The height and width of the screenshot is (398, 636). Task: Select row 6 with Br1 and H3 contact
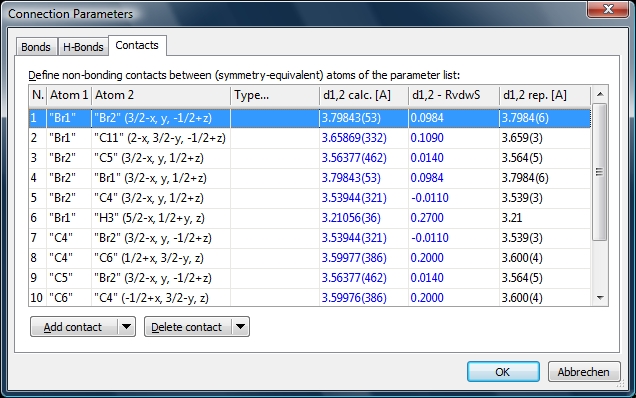point(310,218)
